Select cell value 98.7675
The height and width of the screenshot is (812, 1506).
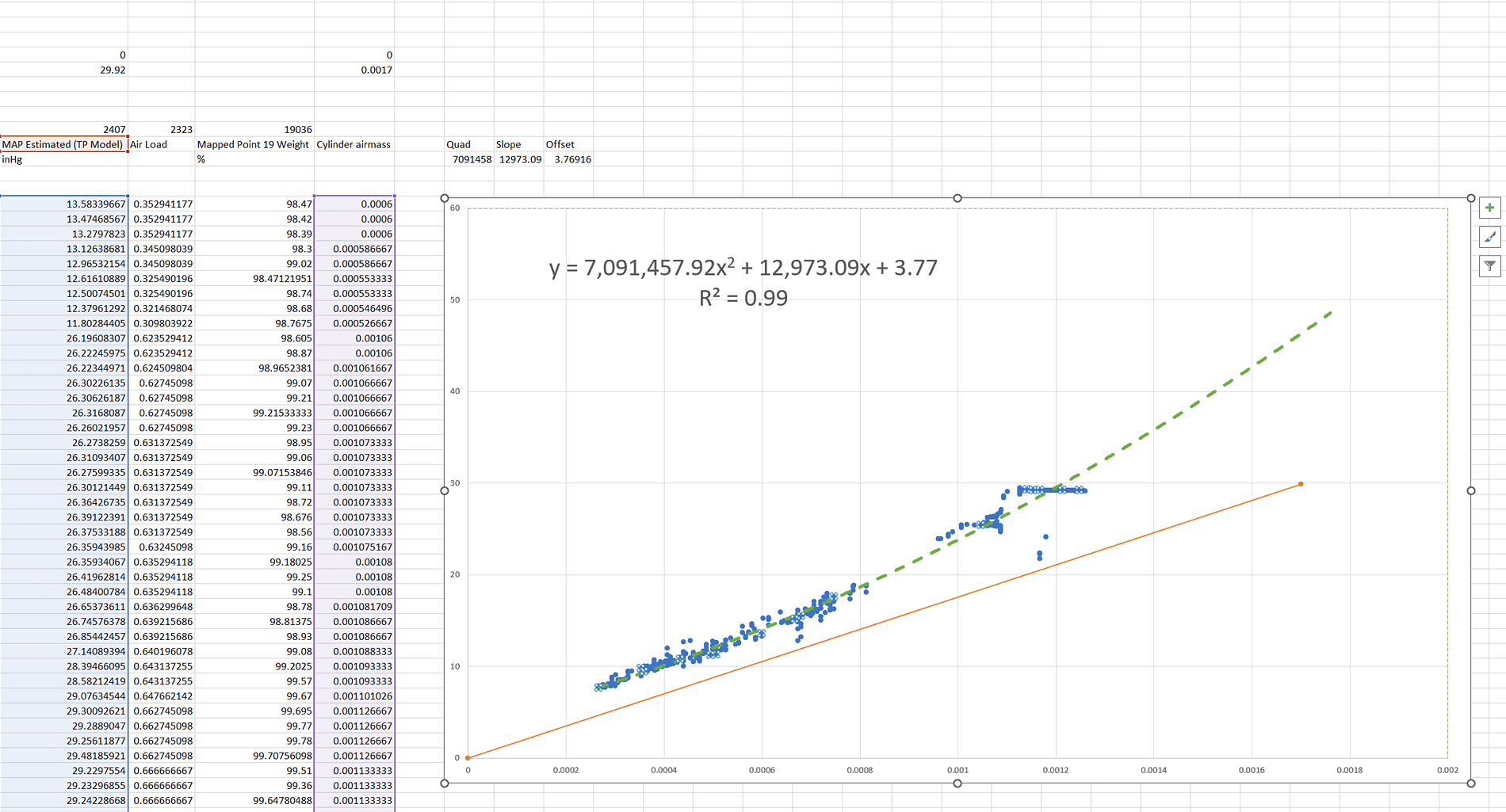(254, 323)
